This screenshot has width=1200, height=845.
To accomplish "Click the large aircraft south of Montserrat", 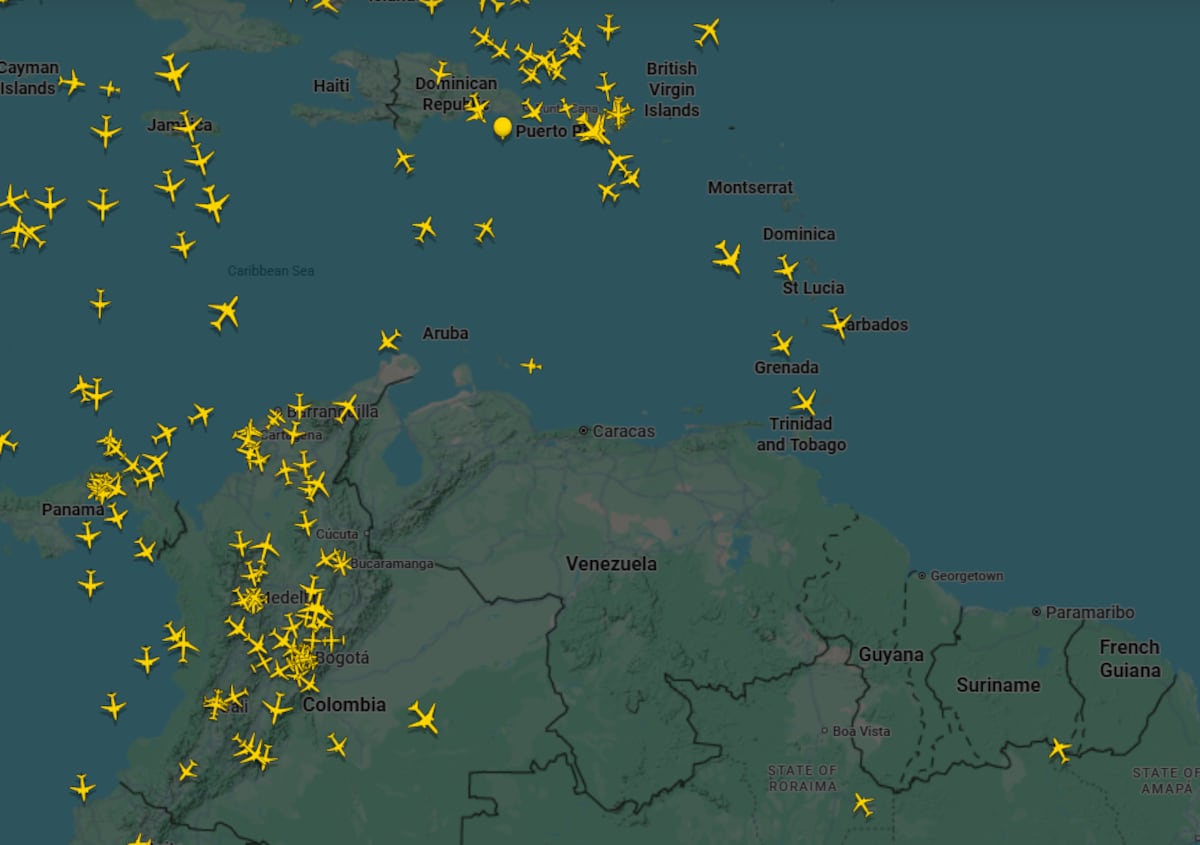I will [727, 257].
